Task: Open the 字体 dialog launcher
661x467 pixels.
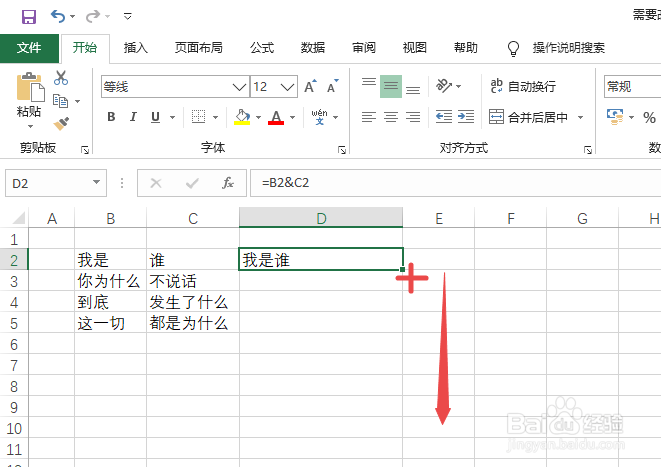Action: 342,150
